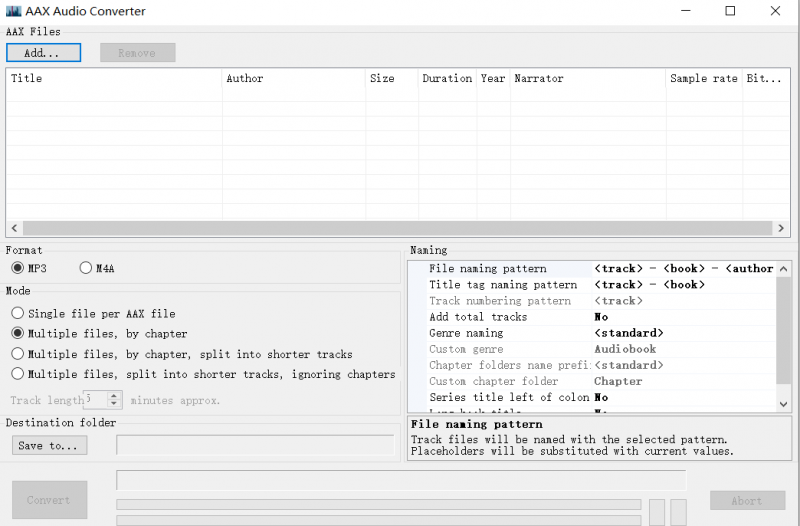800x526 pixels.
Task: Sort file list by Title column
Action: tap(114, 79)
